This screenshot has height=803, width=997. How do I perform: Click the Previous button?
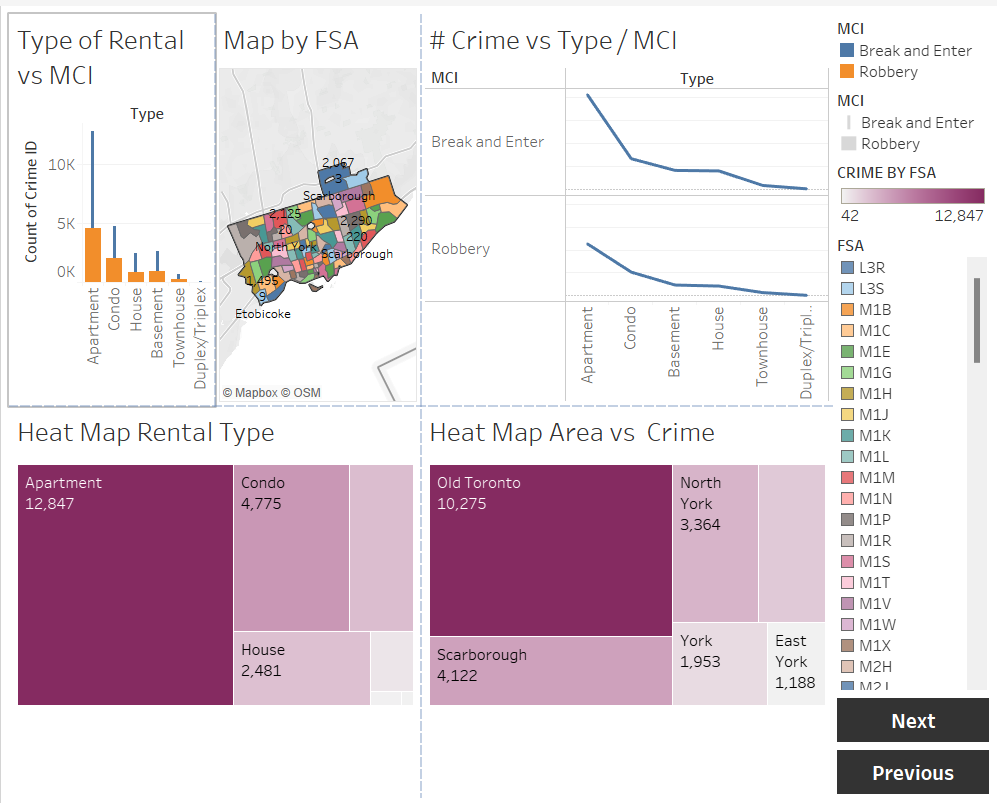(x=912, y=772)
